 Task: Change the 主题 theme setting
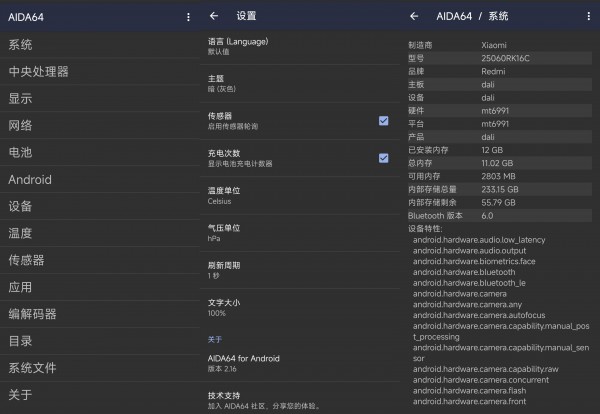tap(300, 83)
